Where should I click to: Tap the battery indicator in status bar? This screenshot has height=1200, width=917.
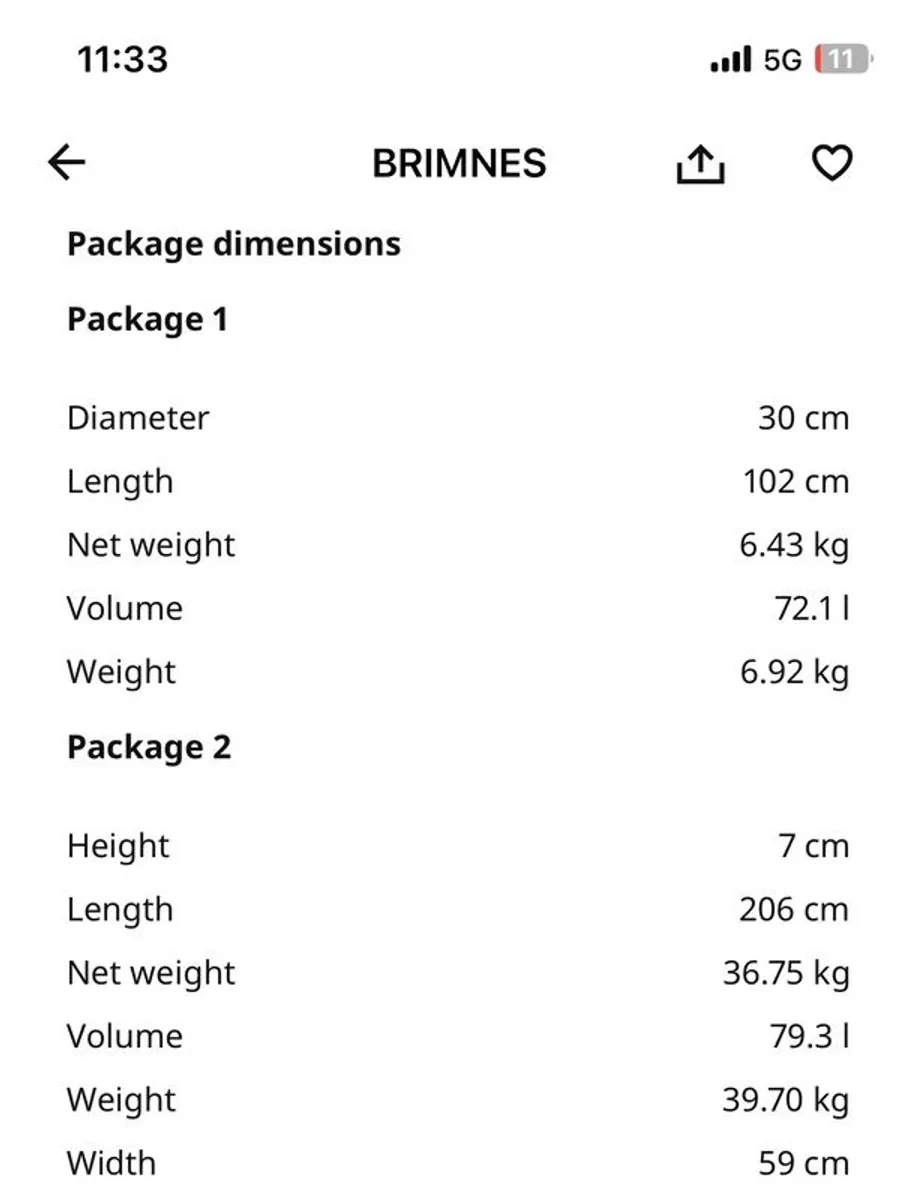click(x=844, y=60)
